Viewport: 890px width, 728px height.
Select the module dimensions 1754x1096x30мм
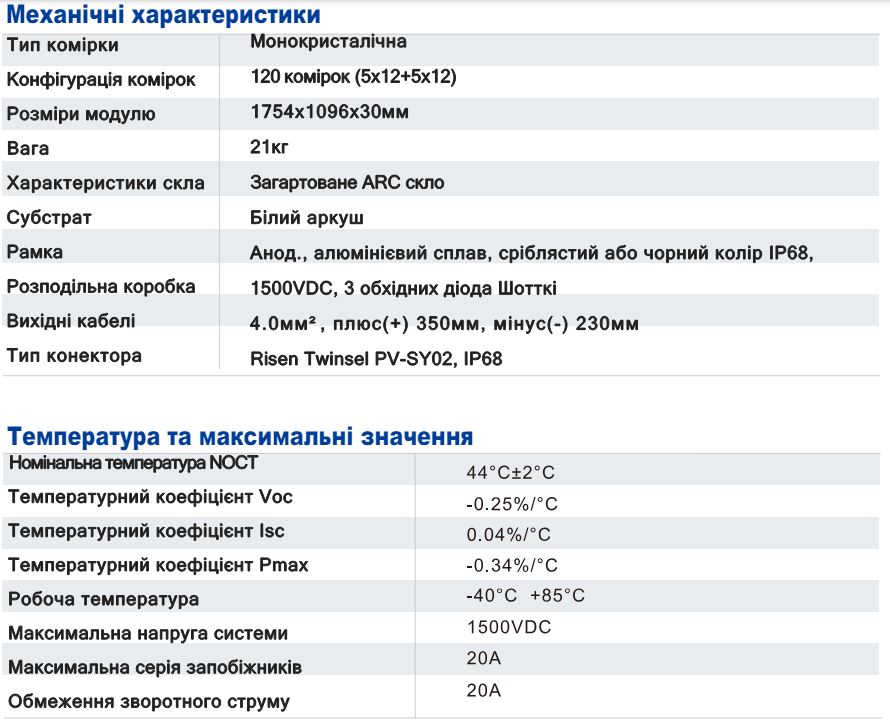tap(326, 112)
